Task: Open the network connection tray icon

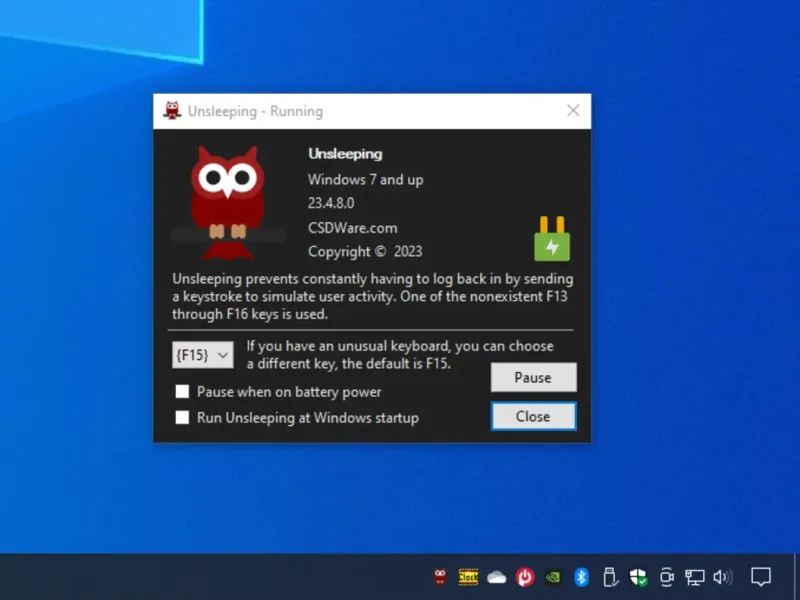Action: pos(694,578)
